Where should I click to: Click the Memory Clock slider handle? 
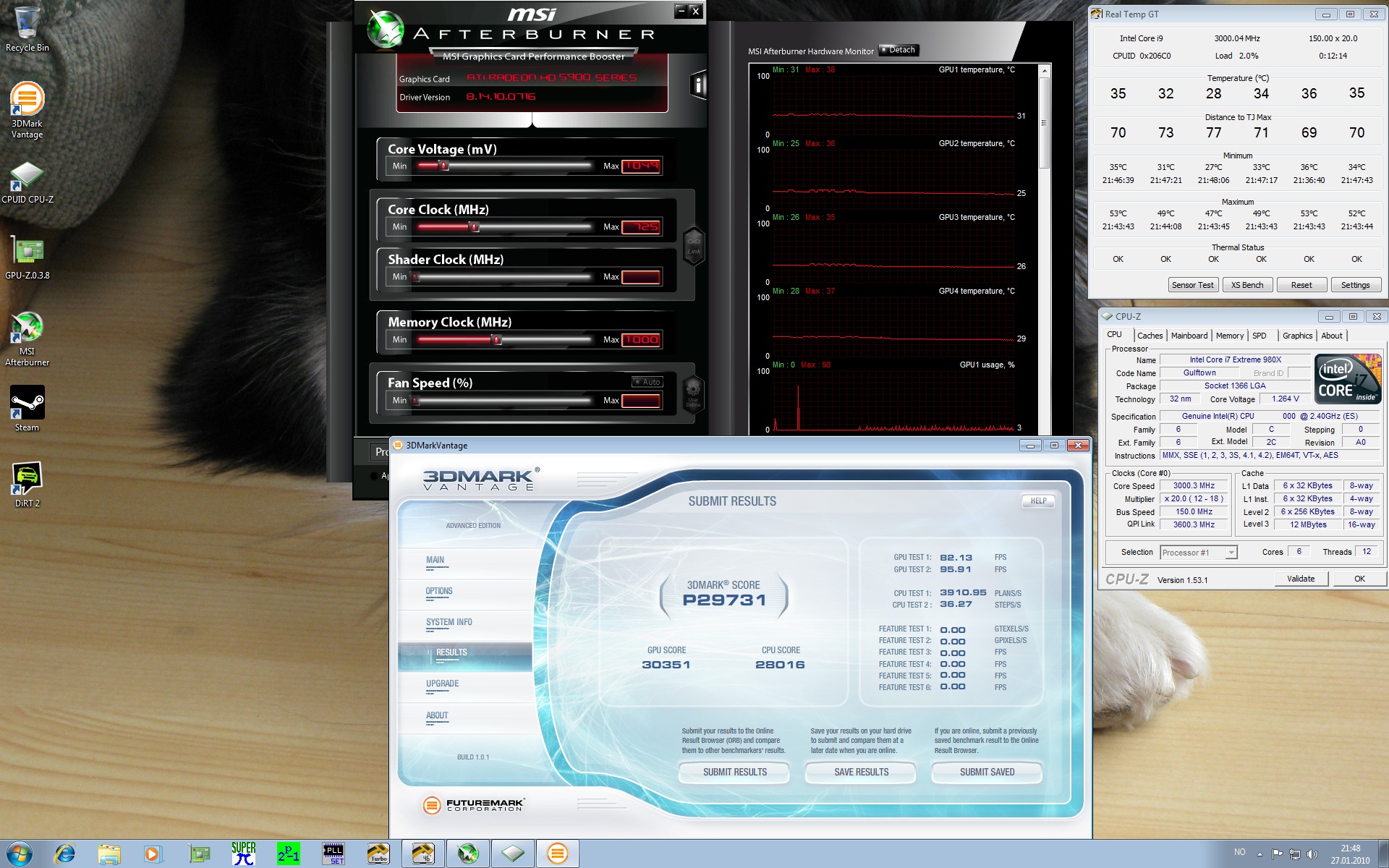click(496, 340)
